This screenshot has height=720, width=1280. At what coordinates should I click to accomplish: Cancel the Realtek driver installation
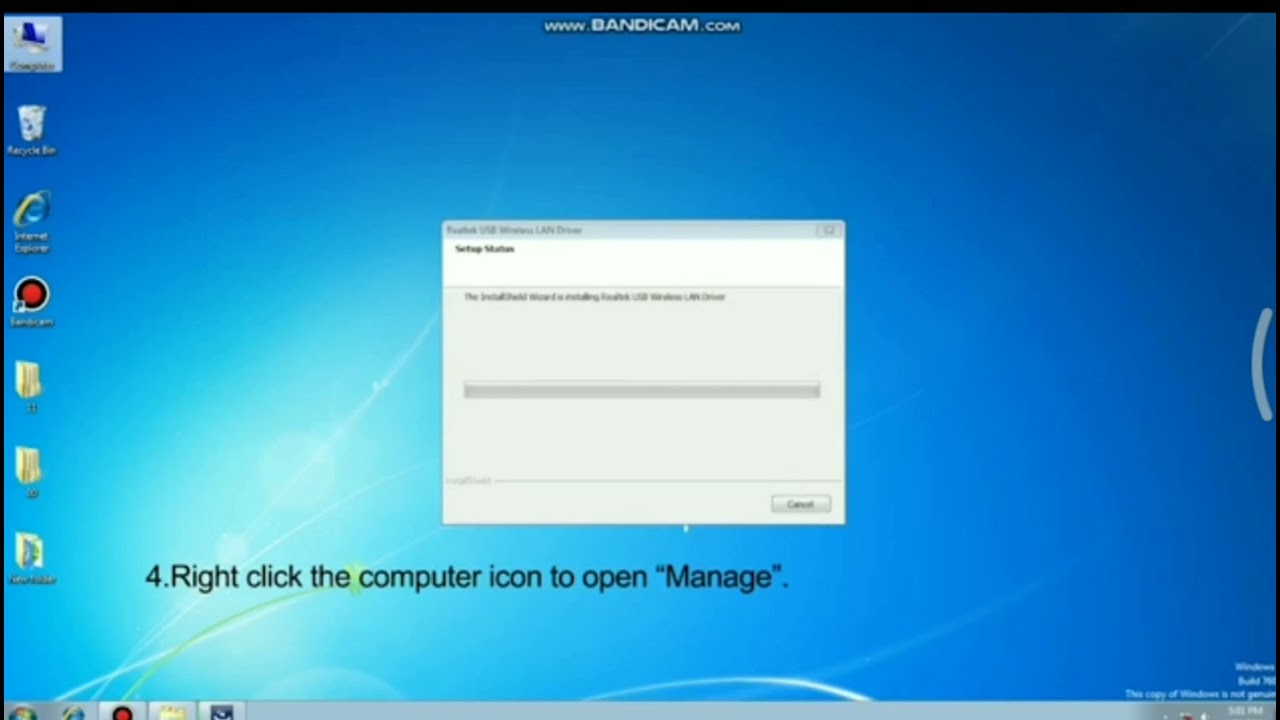[800, 504]
